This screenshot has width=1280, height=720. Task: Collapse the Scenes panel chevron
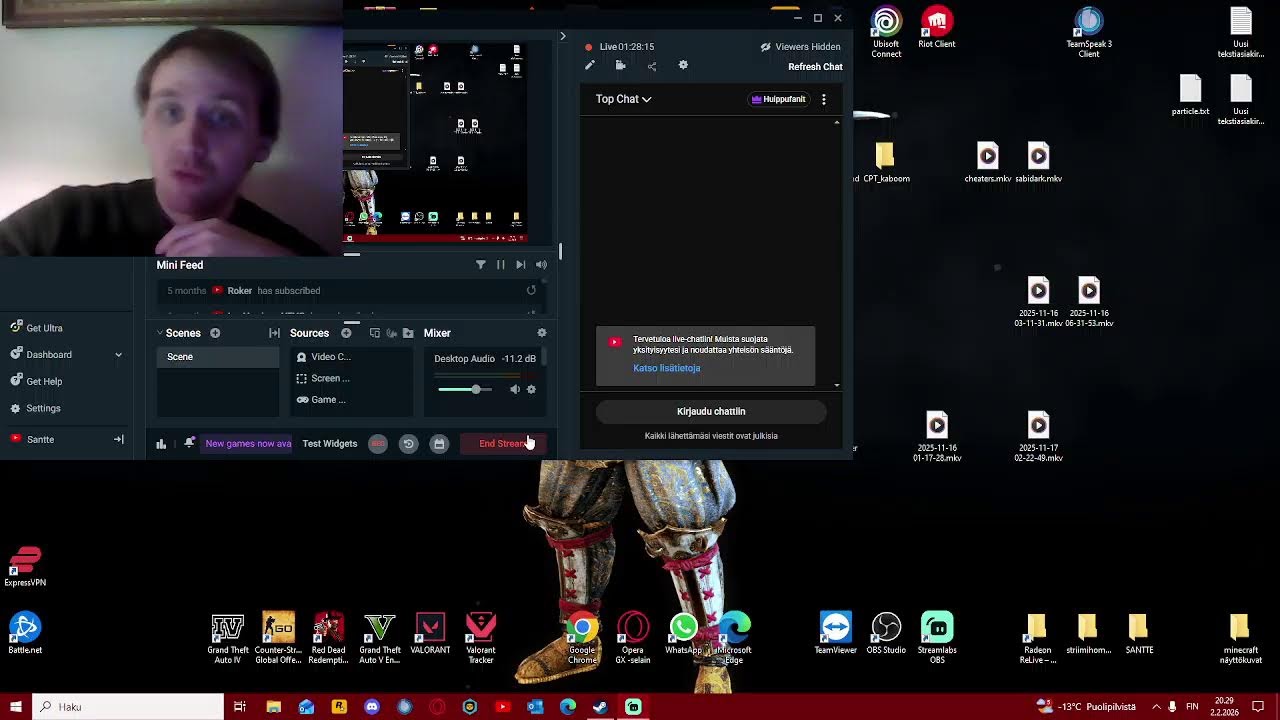click(159, 333)
